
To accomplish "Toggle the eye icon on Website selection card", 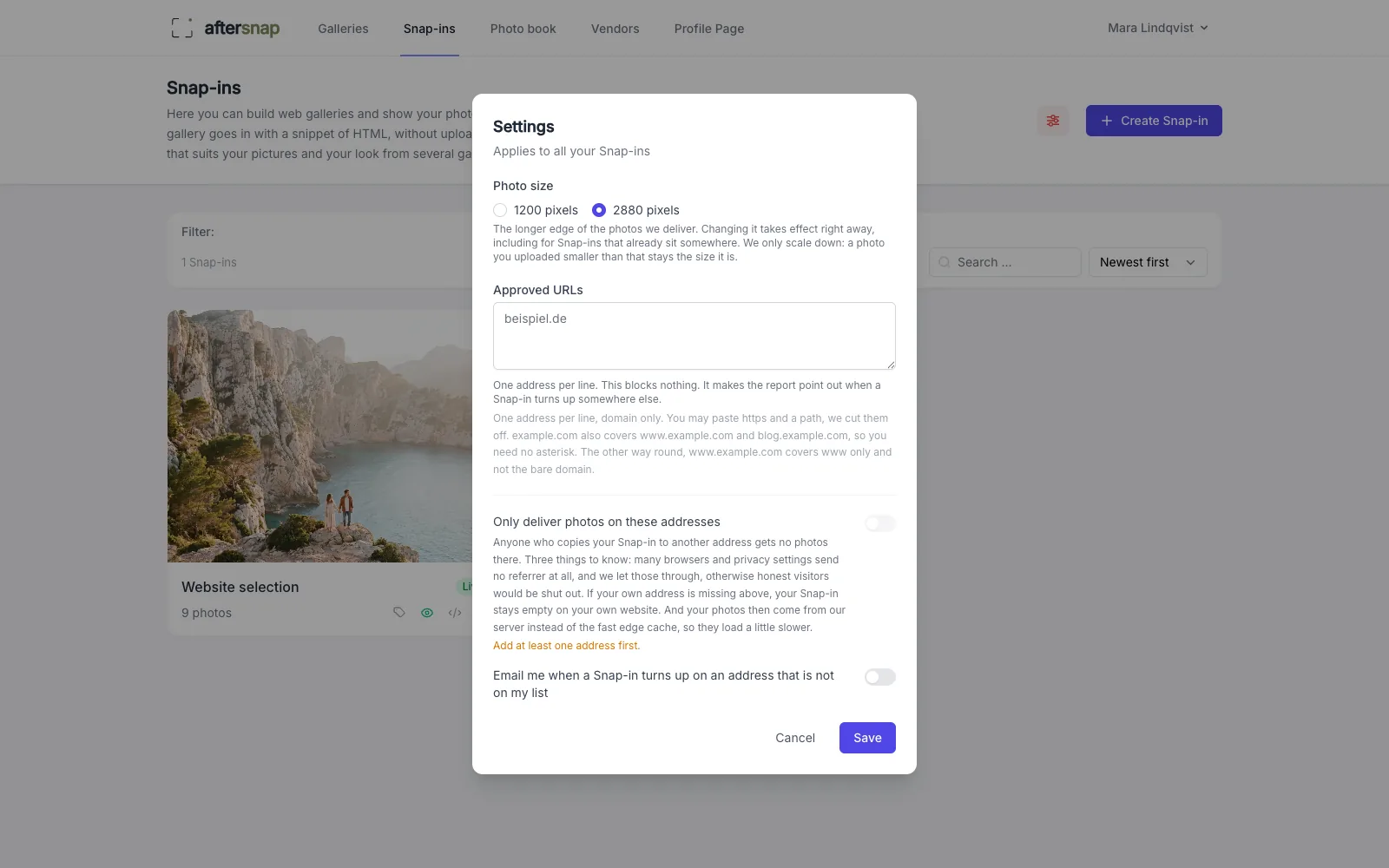I will tap(427, 613).
